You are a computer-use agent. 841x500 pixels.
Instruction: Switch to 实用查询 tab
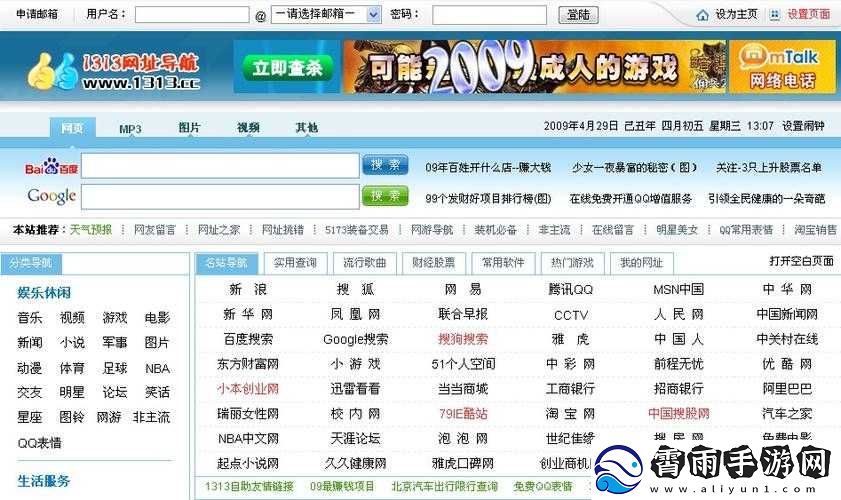click(295, 263)
